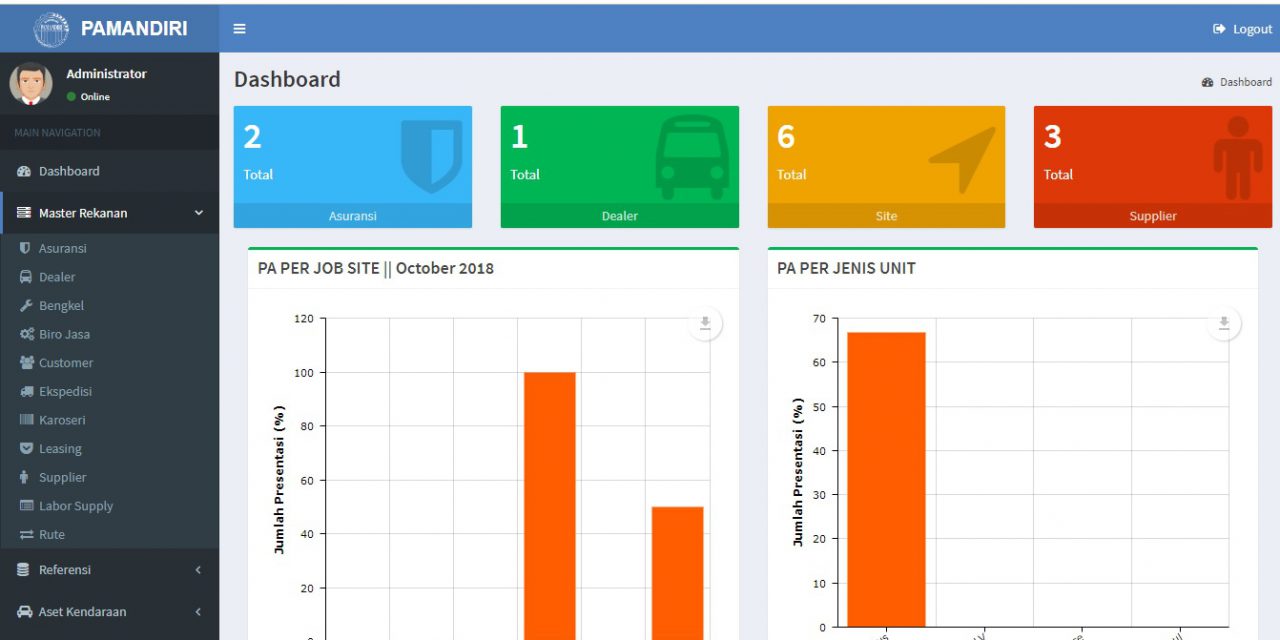Click the Dashboard breadcrumb link
1280x640 pixels.
click(x=1245, y=82)
